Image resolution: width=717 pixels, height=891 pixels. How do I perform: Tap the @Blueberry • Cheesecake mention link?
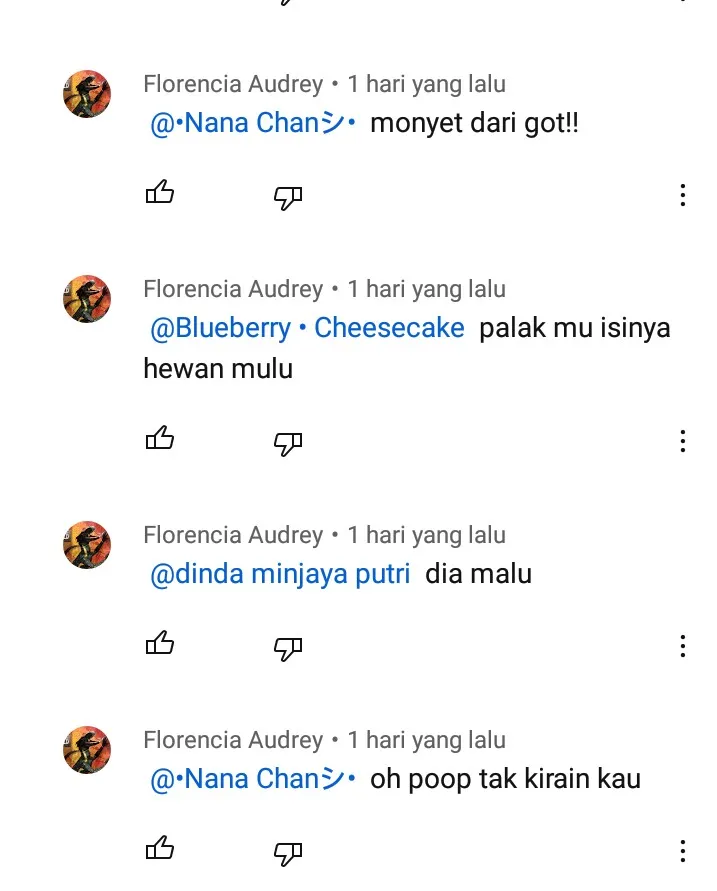[x=307, y=328]
